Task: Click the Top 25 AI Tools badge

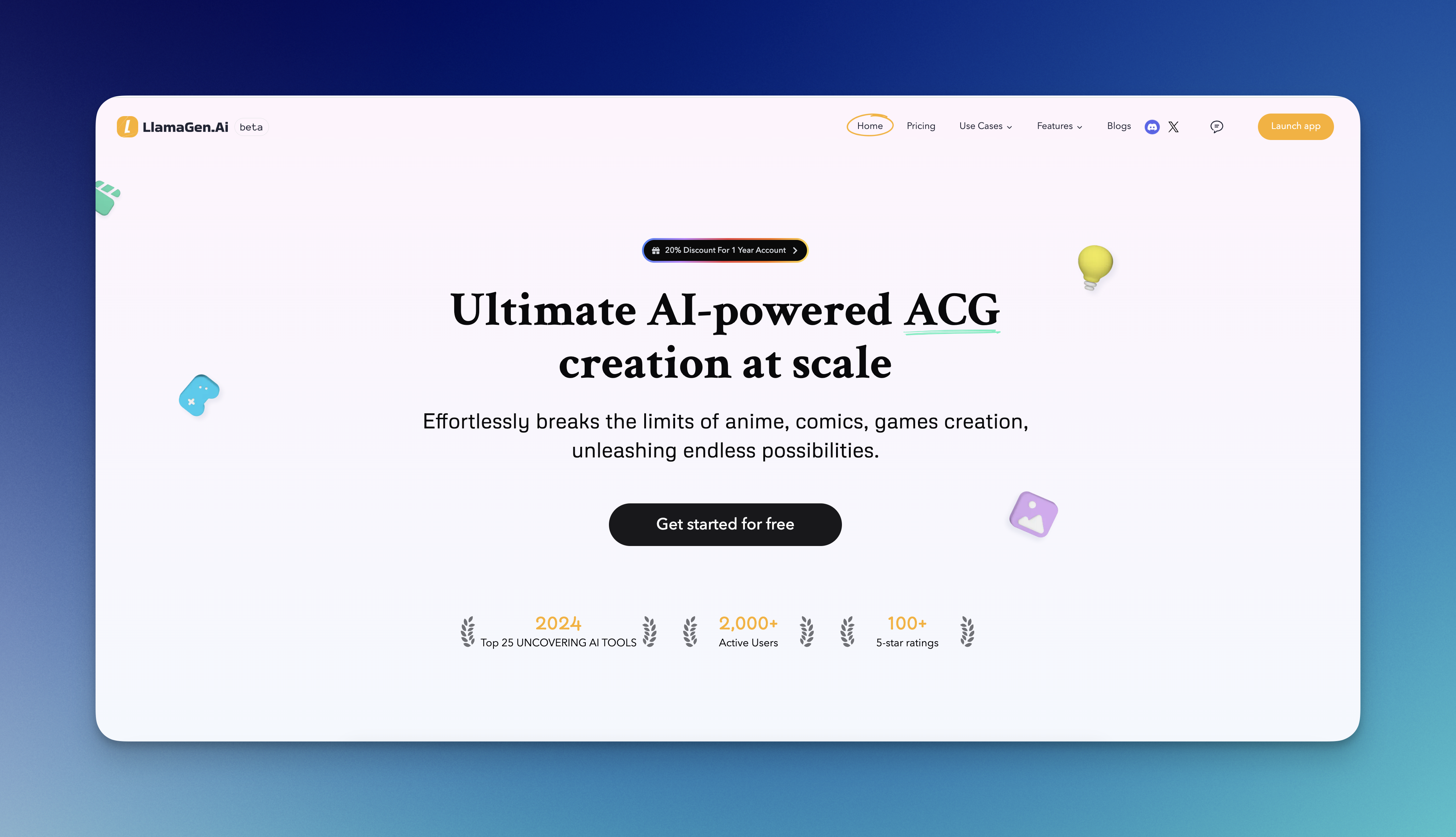Action: coord(557,631)
